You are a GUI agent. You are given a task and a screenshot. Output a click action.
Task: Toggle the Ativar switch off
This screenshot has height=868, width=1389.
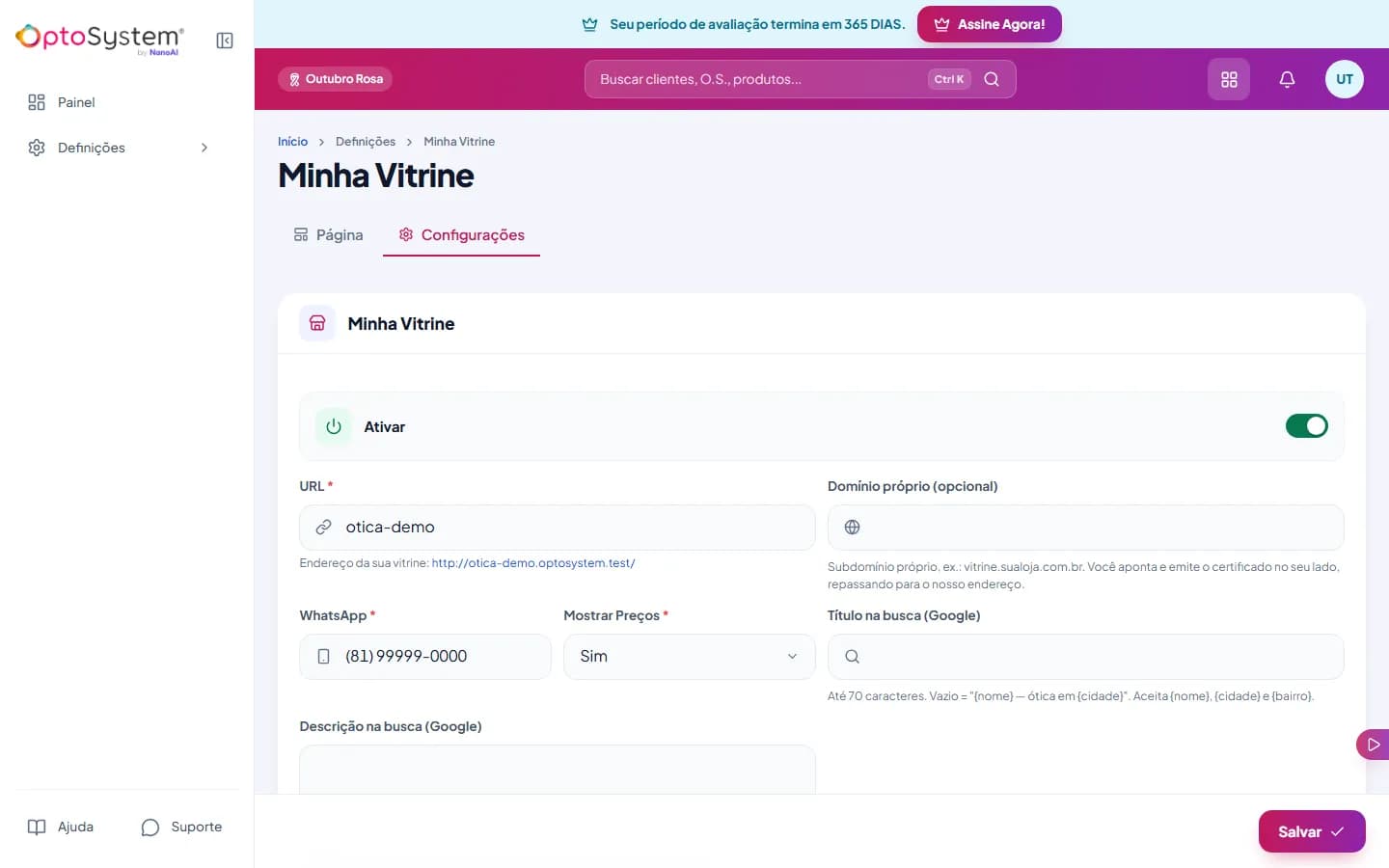(1307, 426)
